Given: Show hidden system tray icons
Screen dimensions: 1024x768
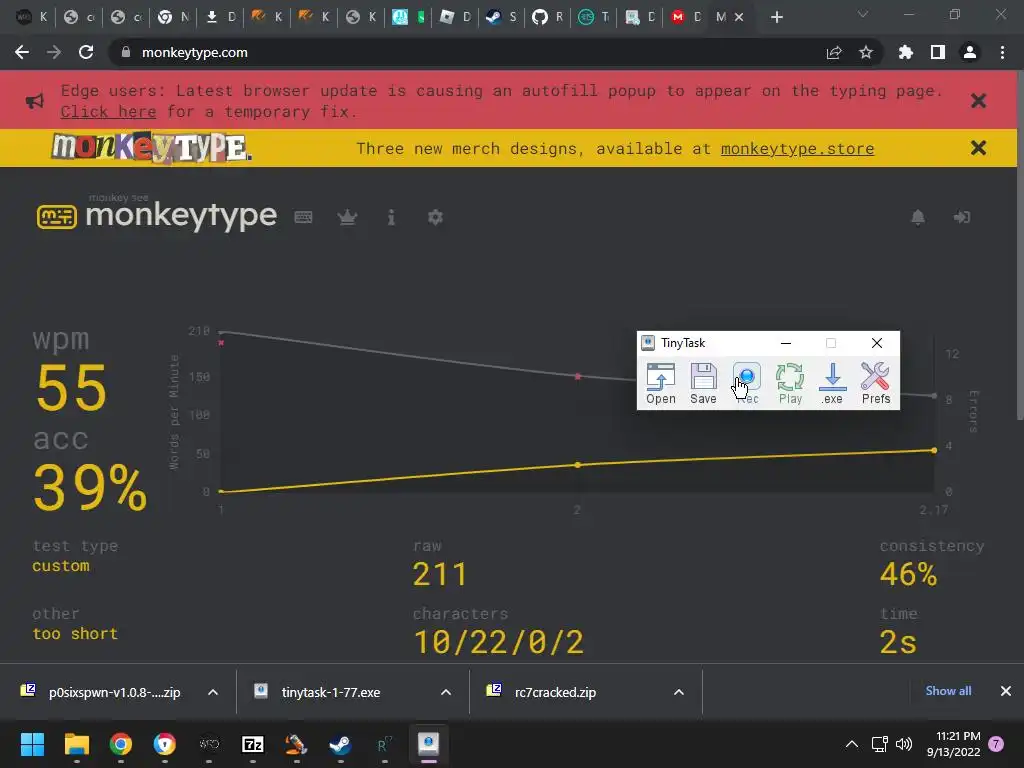Looking at the screenshot, I should pyautogui.click(x=852, y=744).
